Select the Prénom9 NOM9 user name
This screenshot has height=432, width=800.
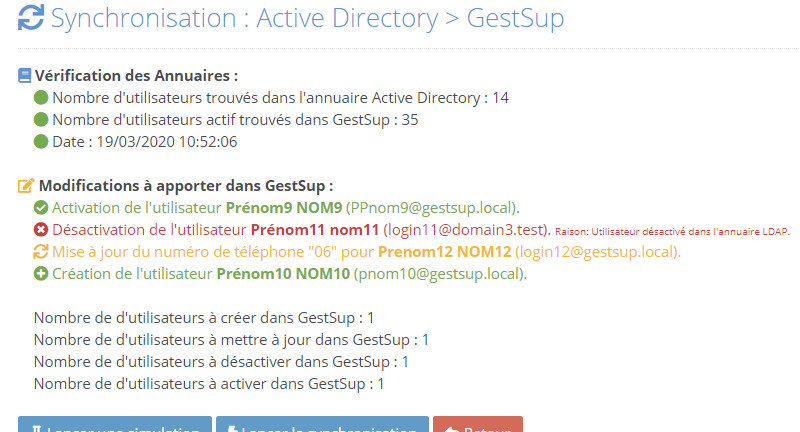click(284, 208)
